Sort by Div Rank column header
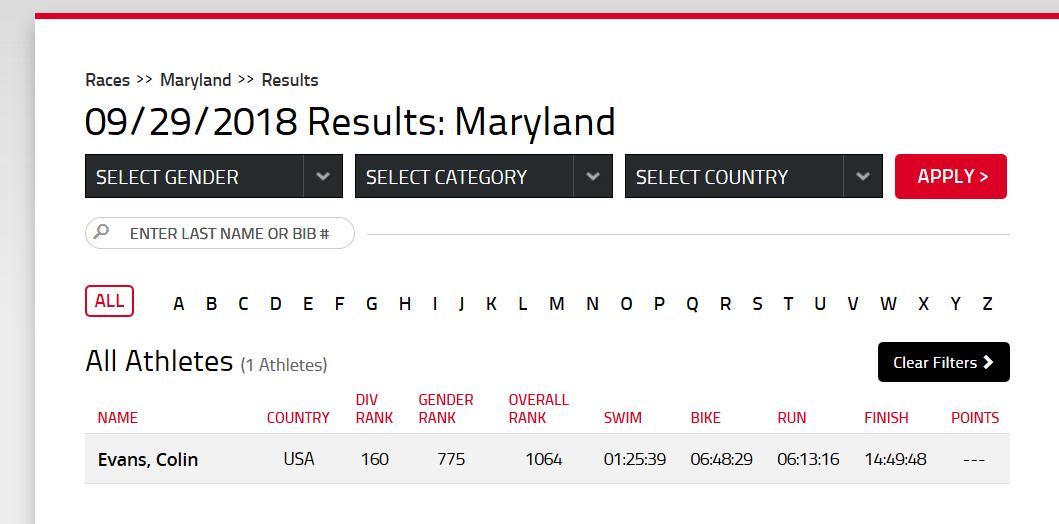 tap(374, 409)
